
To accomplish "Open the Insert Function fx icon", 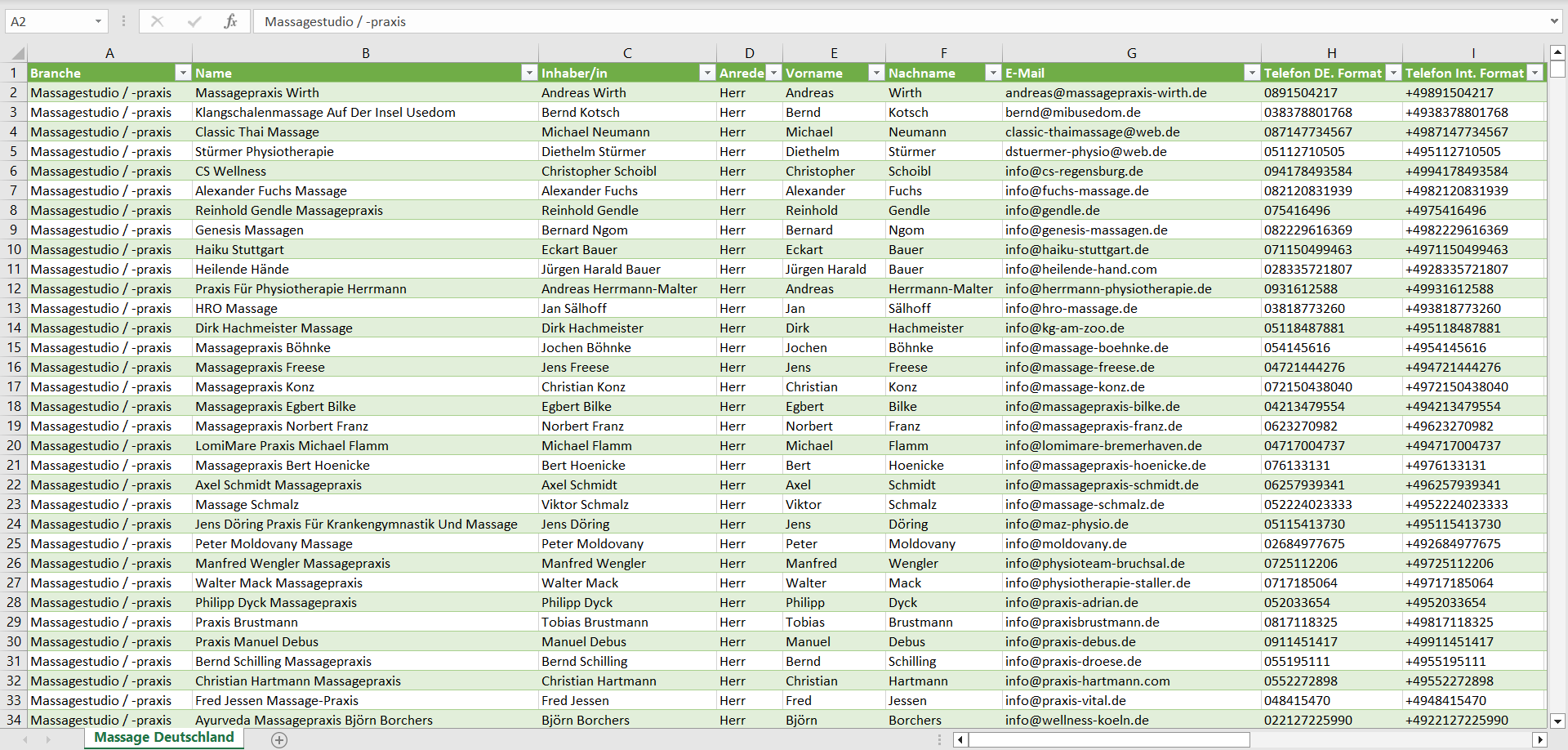I will pyautogui.click(x=230, y=21).
